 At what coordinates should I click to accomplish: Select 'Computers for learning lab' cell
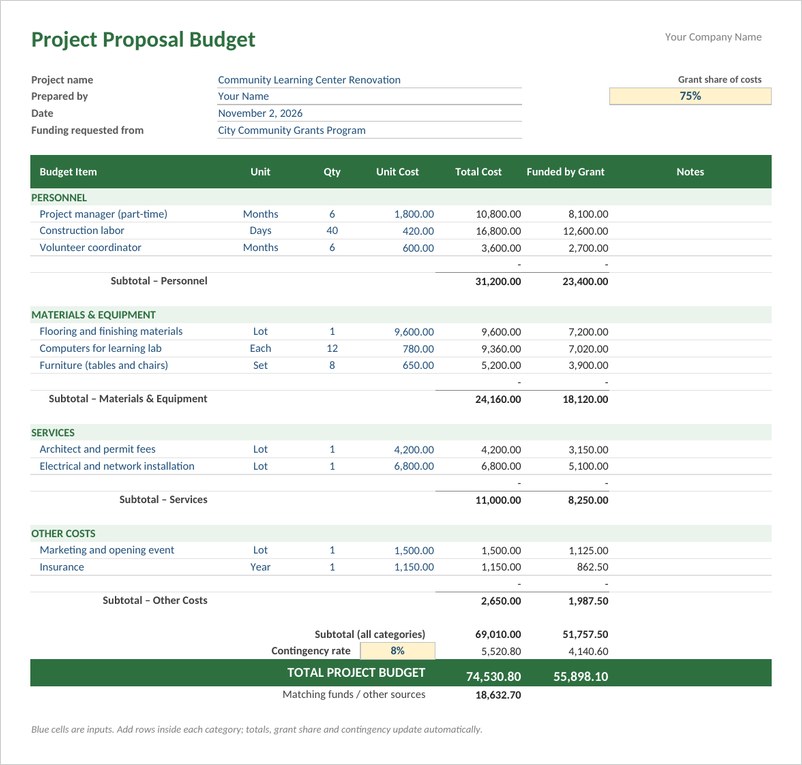click(x=100, y=348)
